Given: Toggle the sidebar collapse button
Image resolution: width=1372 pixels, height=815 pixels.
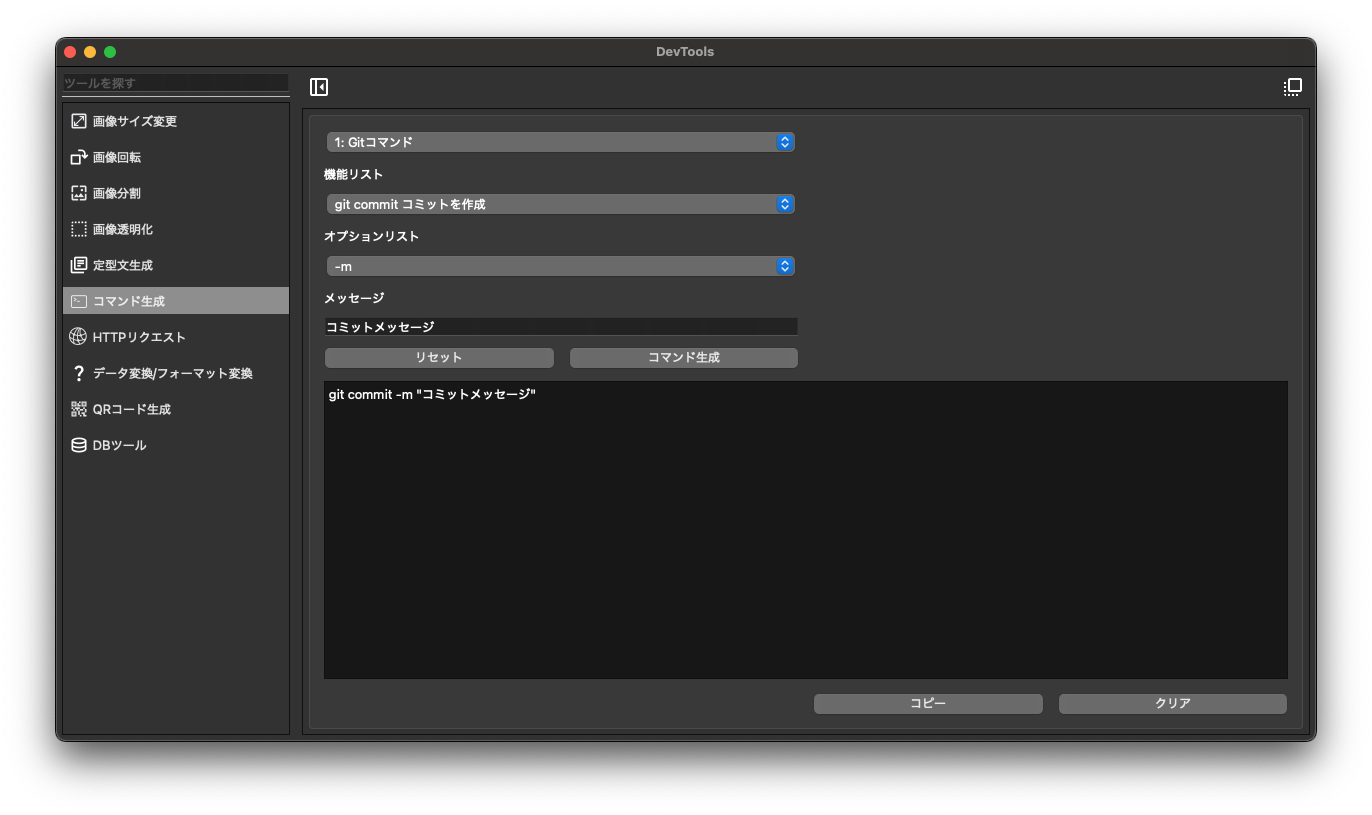Looking at the screenshot, I should (319, 87).
